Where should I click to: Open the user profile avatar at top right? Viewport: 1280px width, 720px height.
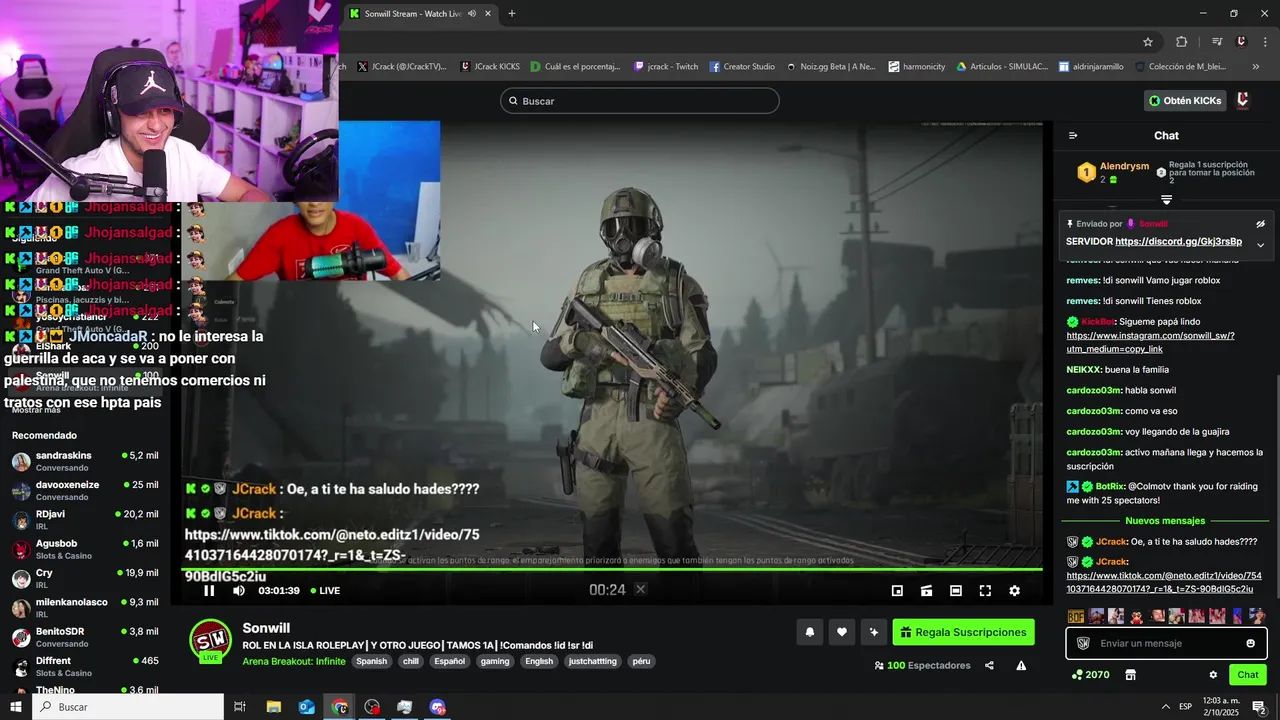pyautogui.click(x=1243, y=101)
